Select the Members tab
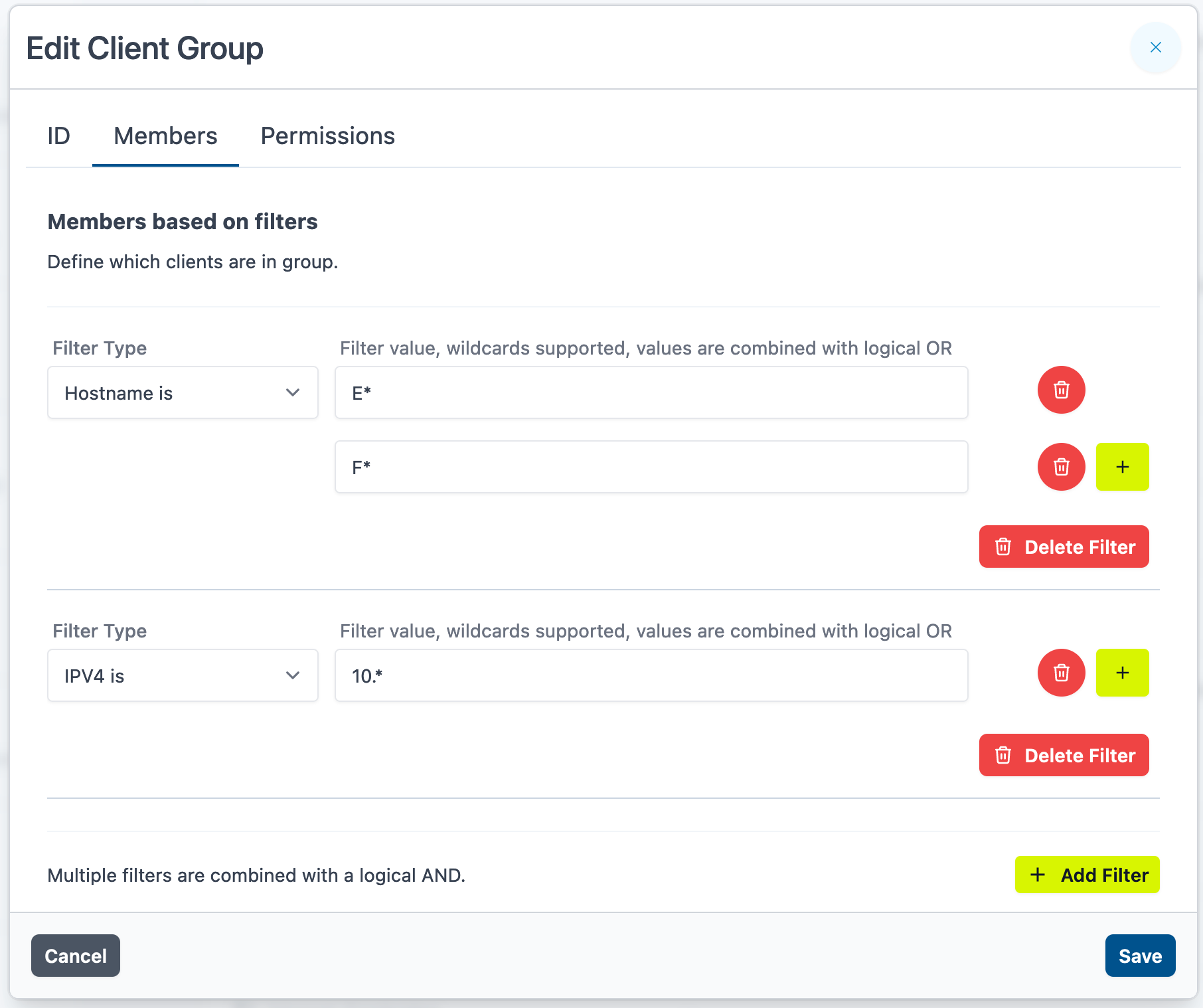This screenshot has width=1203, height=1008. [x=165, y=136]
